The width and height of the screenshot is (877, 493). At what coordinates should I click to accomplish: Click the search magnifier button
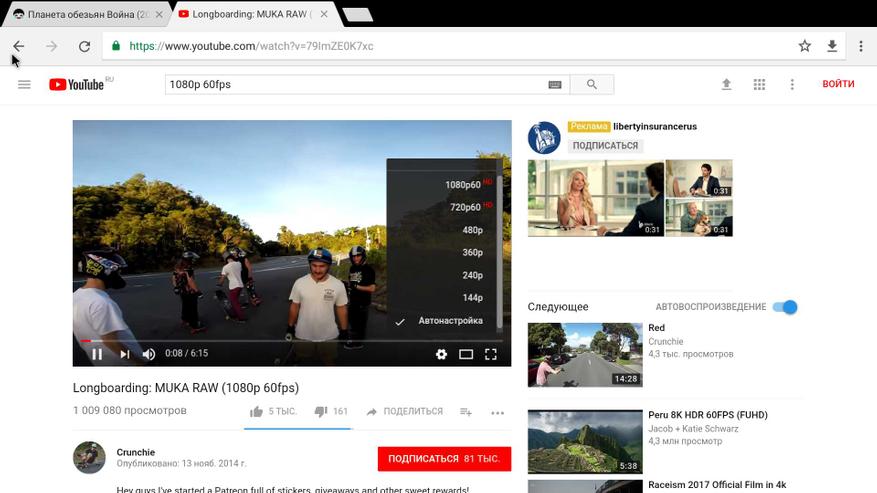point(592,85)
